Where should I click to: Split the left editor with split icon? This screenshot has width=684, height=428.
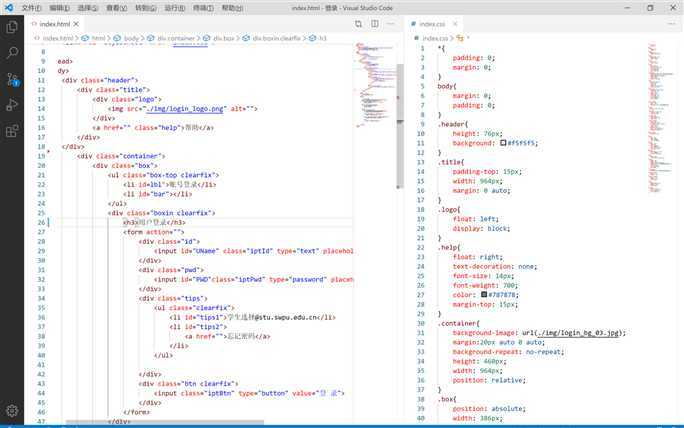click(375, 24)
